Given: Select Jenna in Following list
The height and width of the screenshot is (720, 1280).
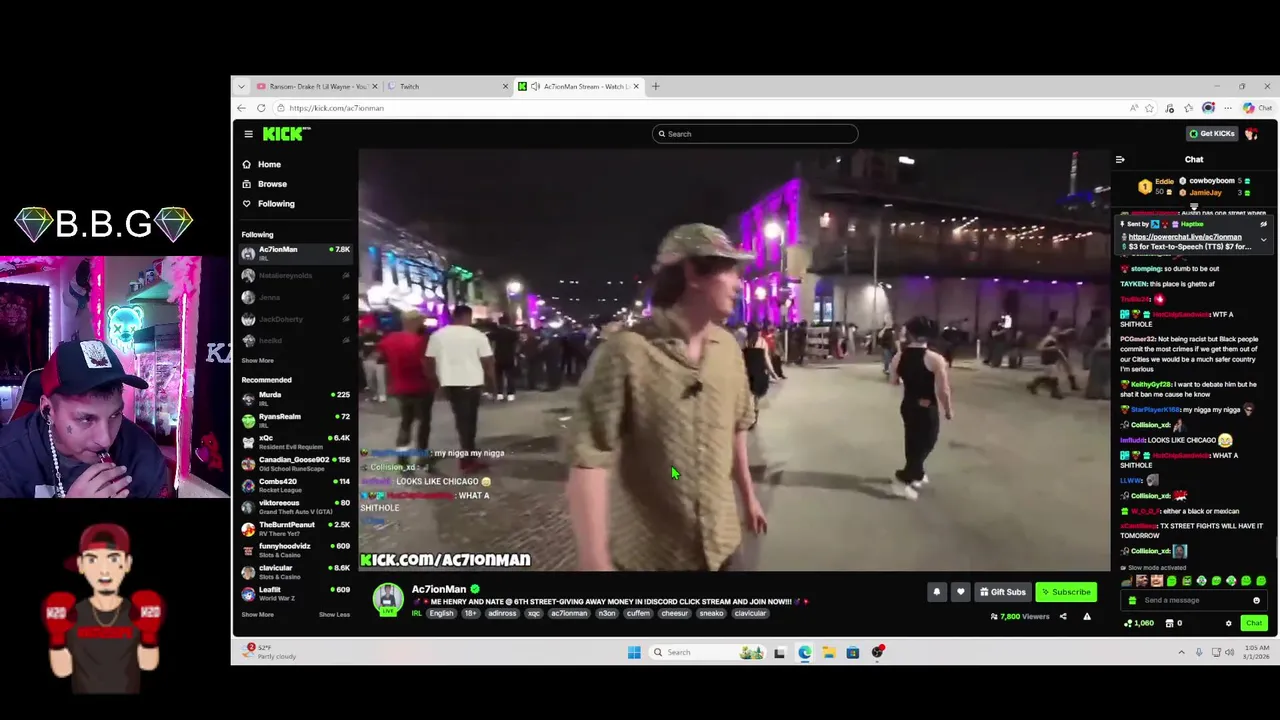Looking at the screenshot, I should coord(295,297).
